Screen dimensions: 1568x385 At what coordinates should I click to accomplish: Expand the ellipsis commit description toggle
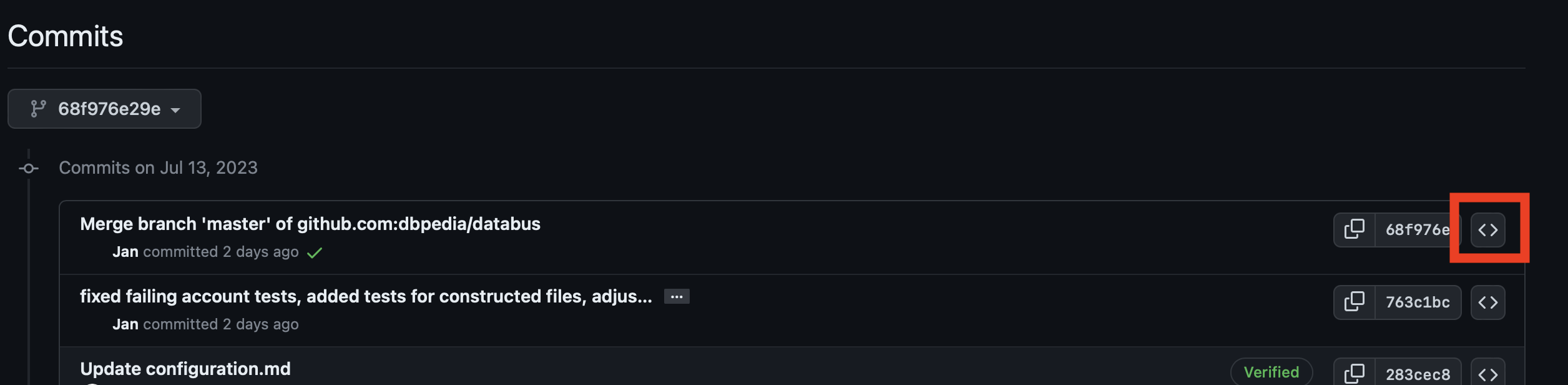point(677,296)
